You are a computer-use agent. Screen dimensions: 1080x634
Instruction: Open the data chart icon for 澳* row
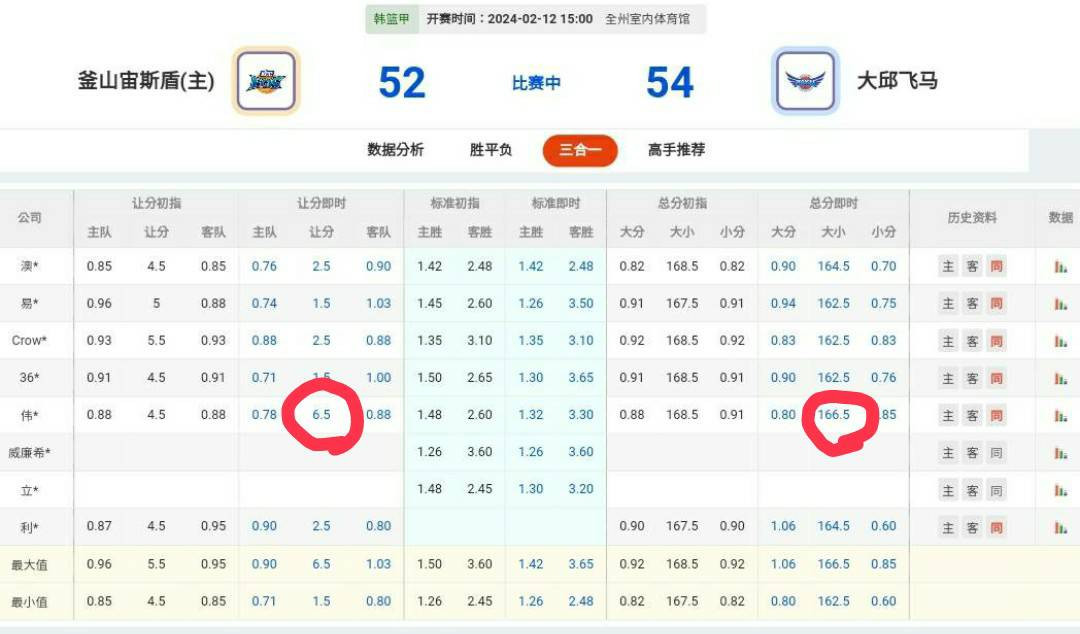(1061, 266)
